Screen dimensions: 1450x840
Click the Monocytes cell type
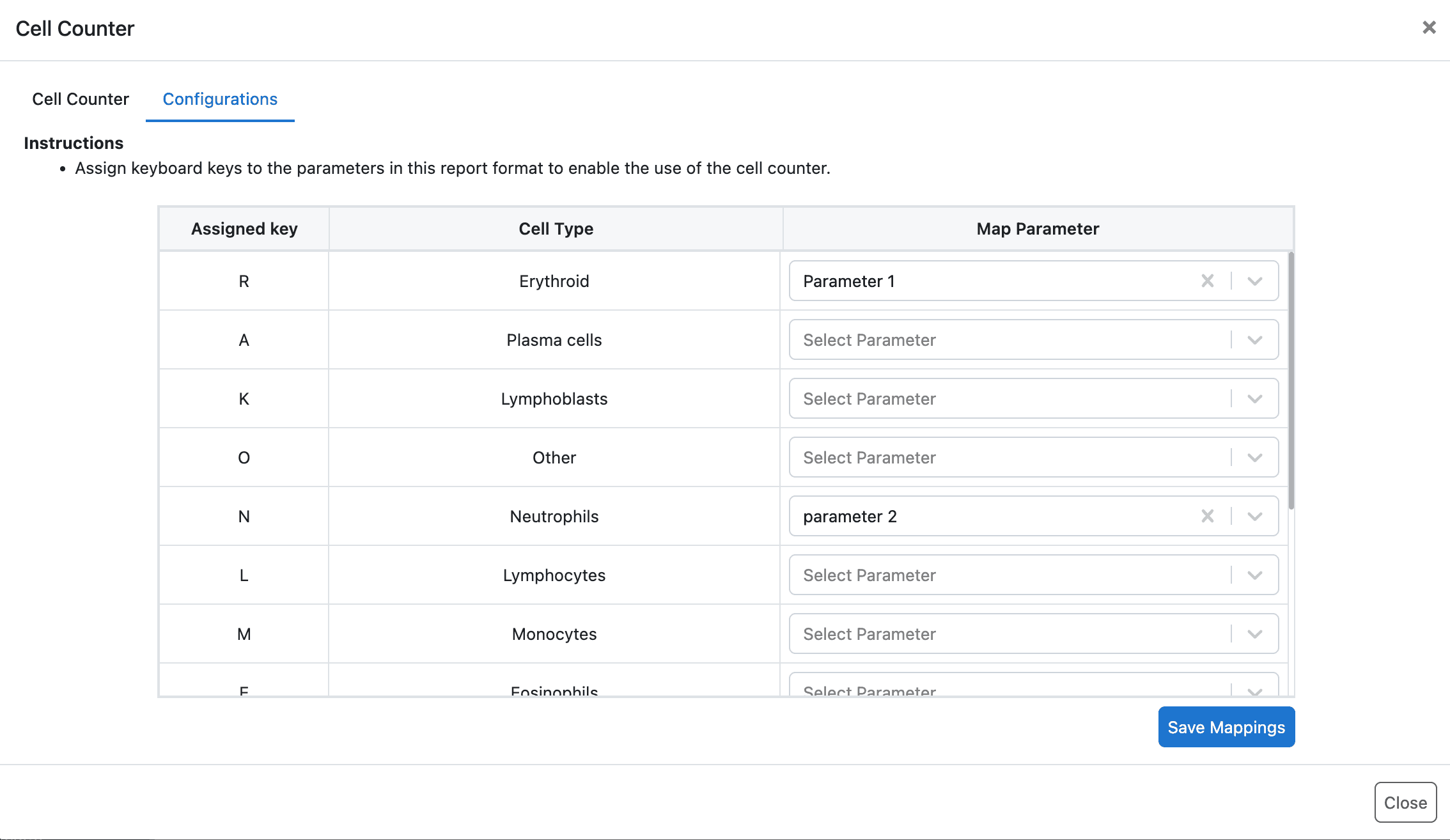pos(554,634)
